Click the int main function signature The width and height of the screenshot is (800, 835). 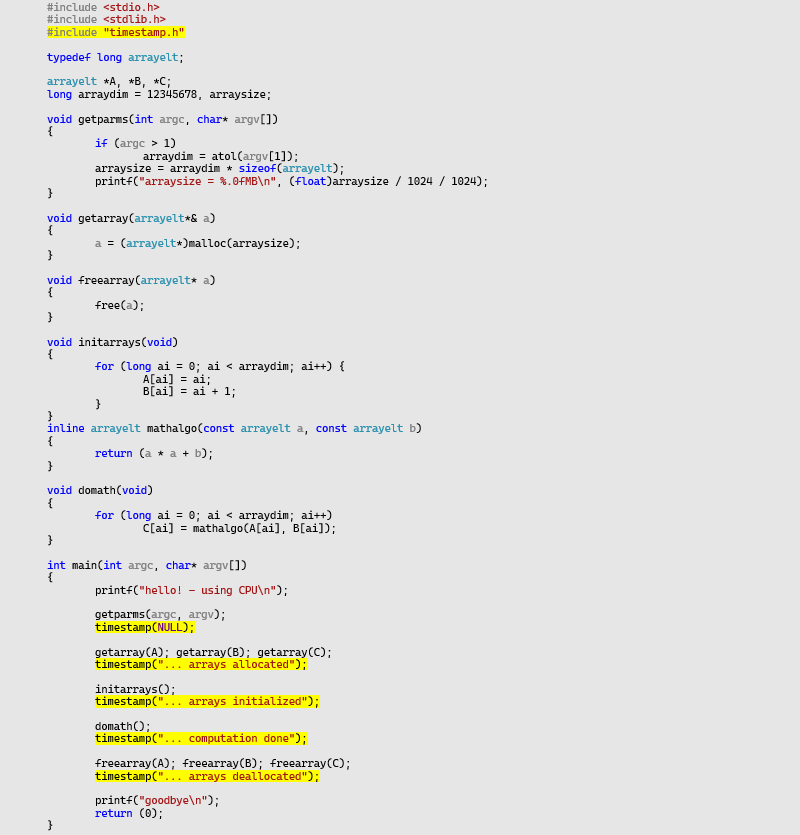pos(147,566)
